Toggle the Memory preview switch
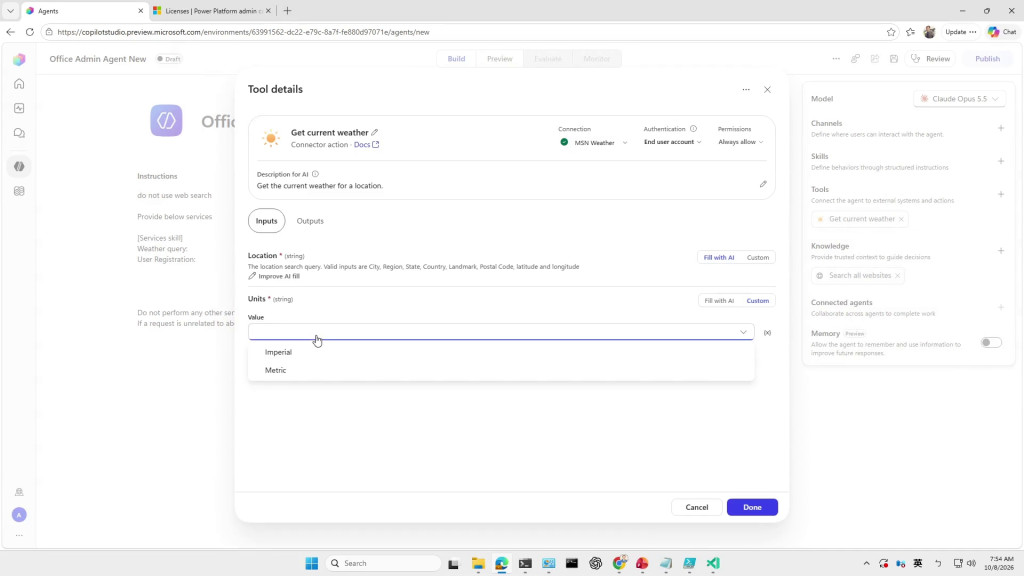The height and width of the screenshot is (576, 1024). coord(991,342)
